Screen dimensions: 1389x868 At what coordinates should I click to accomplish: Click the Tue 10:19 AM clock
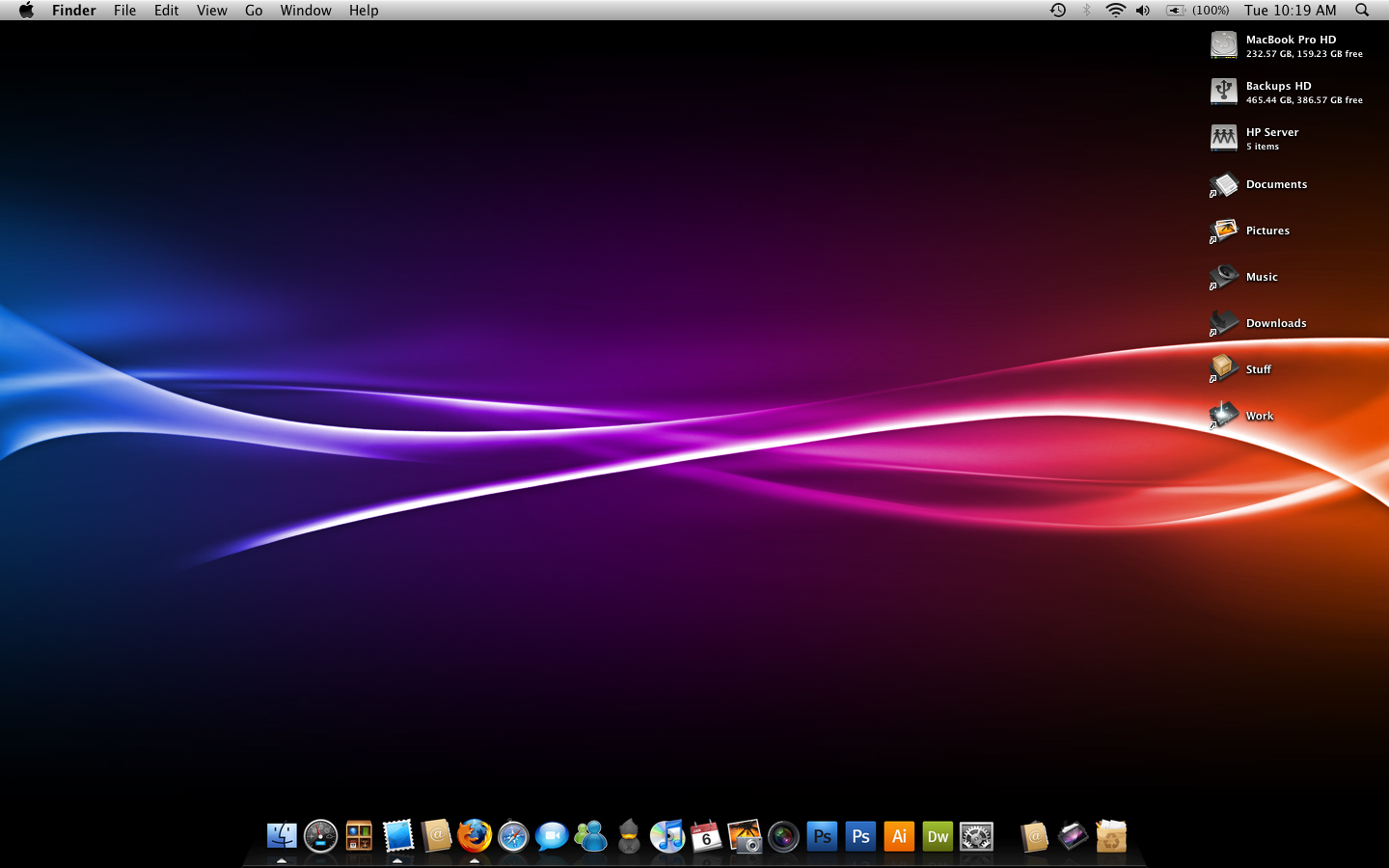pos(1290,11)
